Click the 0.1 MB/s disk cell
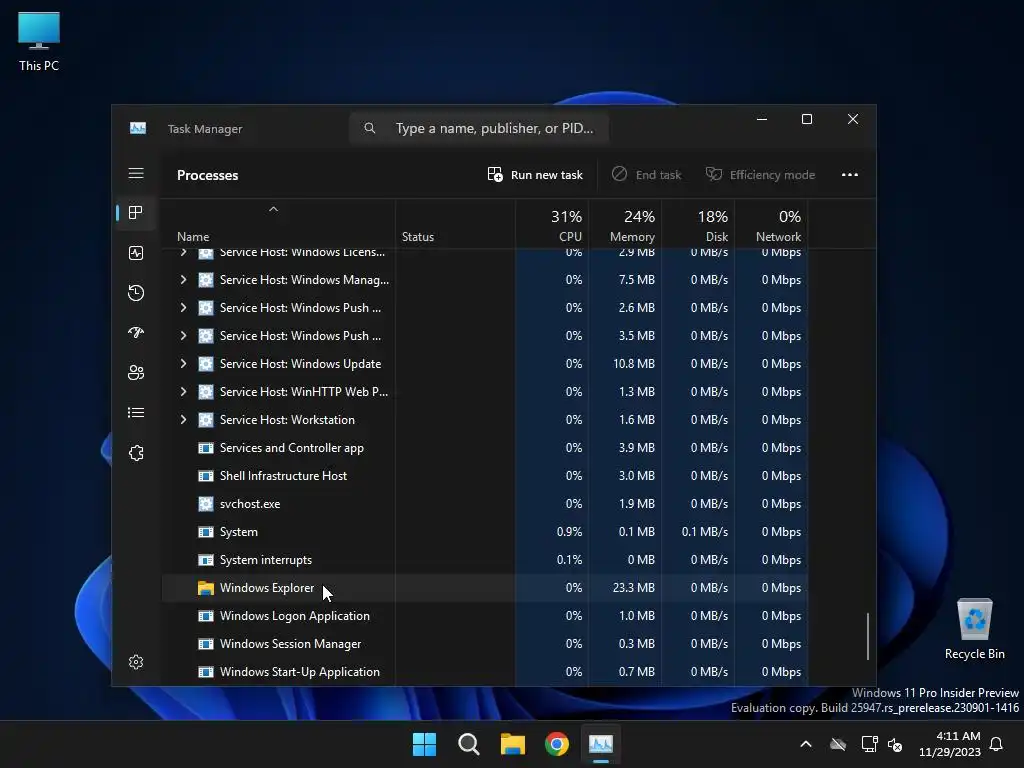Viewport: 1024px width, 768px height. tap(698, 532)
